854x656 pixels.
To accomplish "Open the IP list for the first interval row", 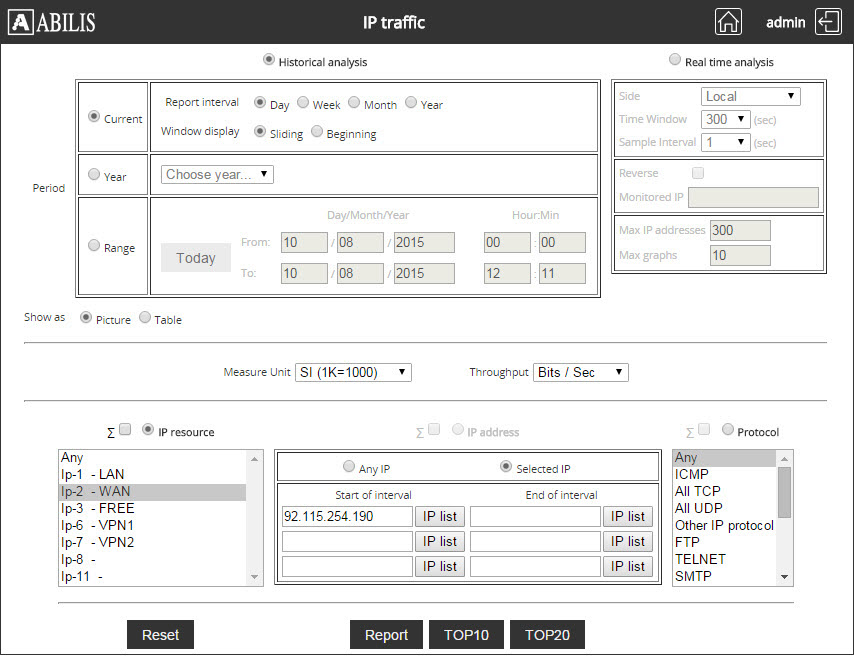I will 440,516.
